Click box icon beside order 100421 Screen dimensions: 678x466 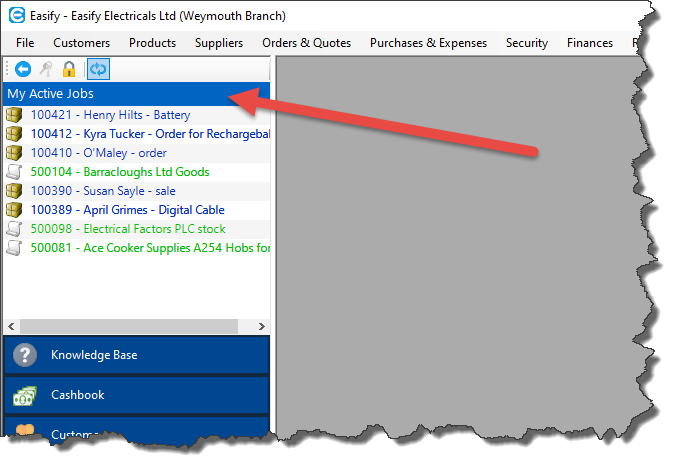14,115
